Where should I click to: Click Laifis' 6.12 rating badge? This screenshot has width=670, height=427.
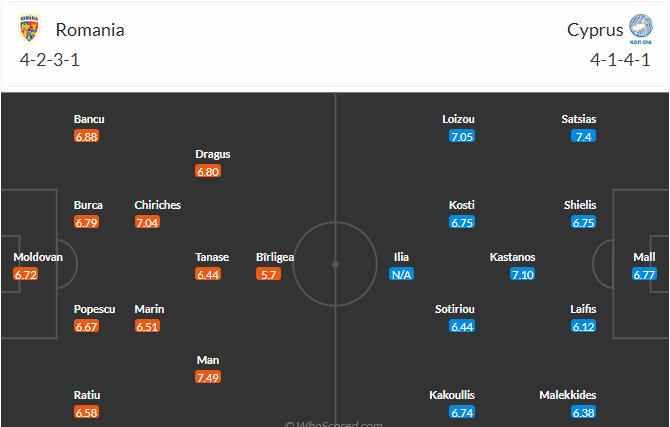tap(583, 326)
